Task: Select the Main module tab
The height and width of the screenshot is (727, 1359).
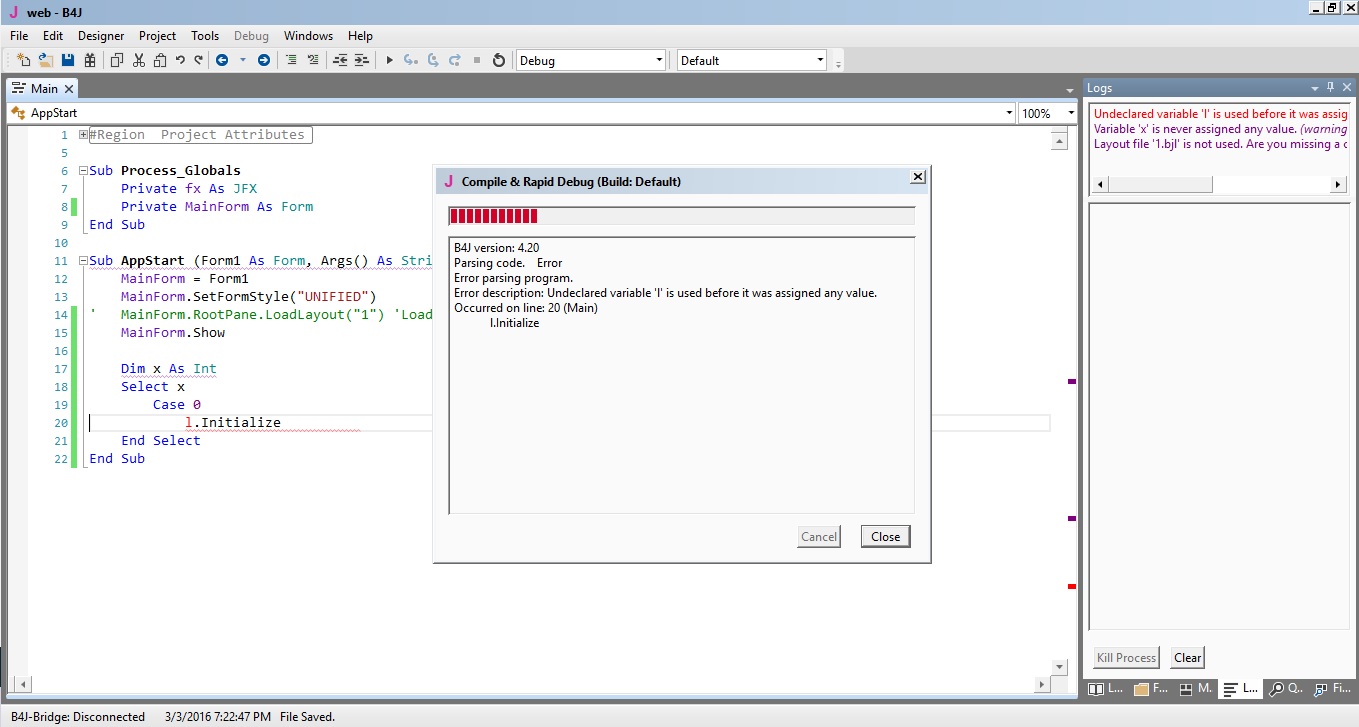Action: (x=43, y=89)
